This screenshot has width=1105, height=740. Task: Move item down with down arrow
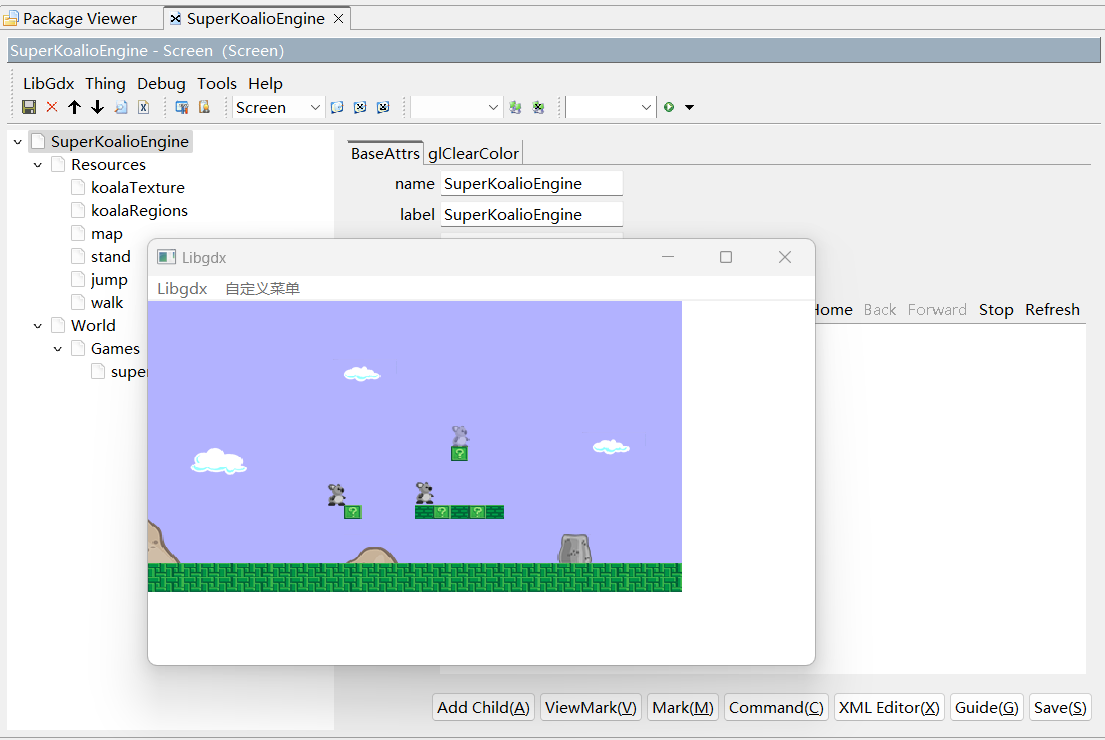point(97,107)
